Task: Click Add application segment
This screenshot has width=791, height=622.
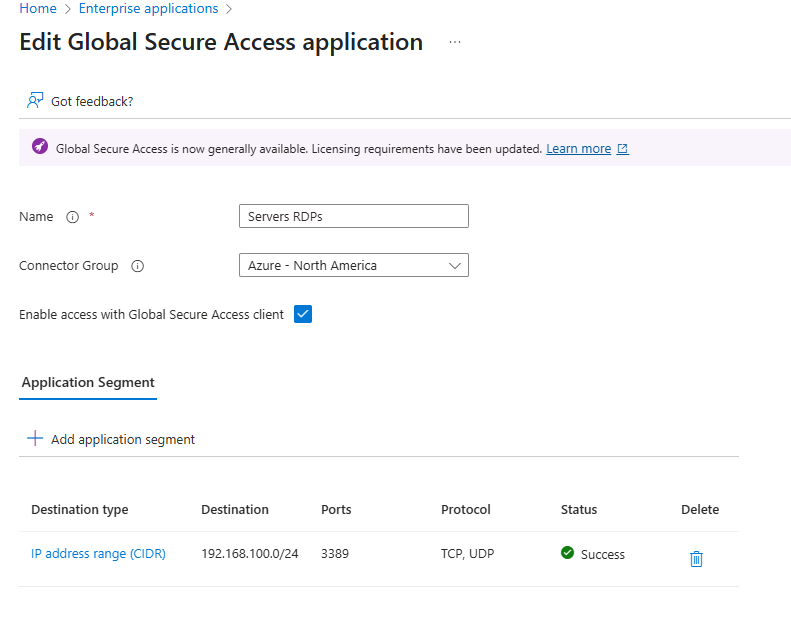Action: [122, 439]
